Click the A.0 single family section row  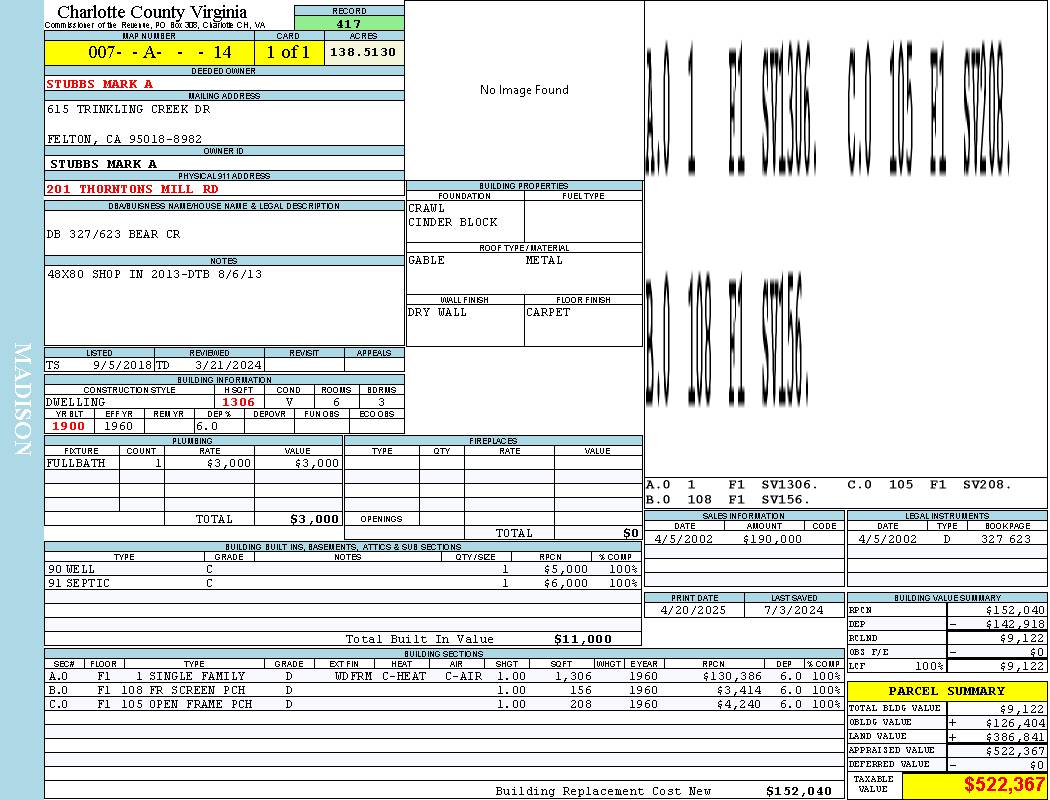click(x=445, y=676)
